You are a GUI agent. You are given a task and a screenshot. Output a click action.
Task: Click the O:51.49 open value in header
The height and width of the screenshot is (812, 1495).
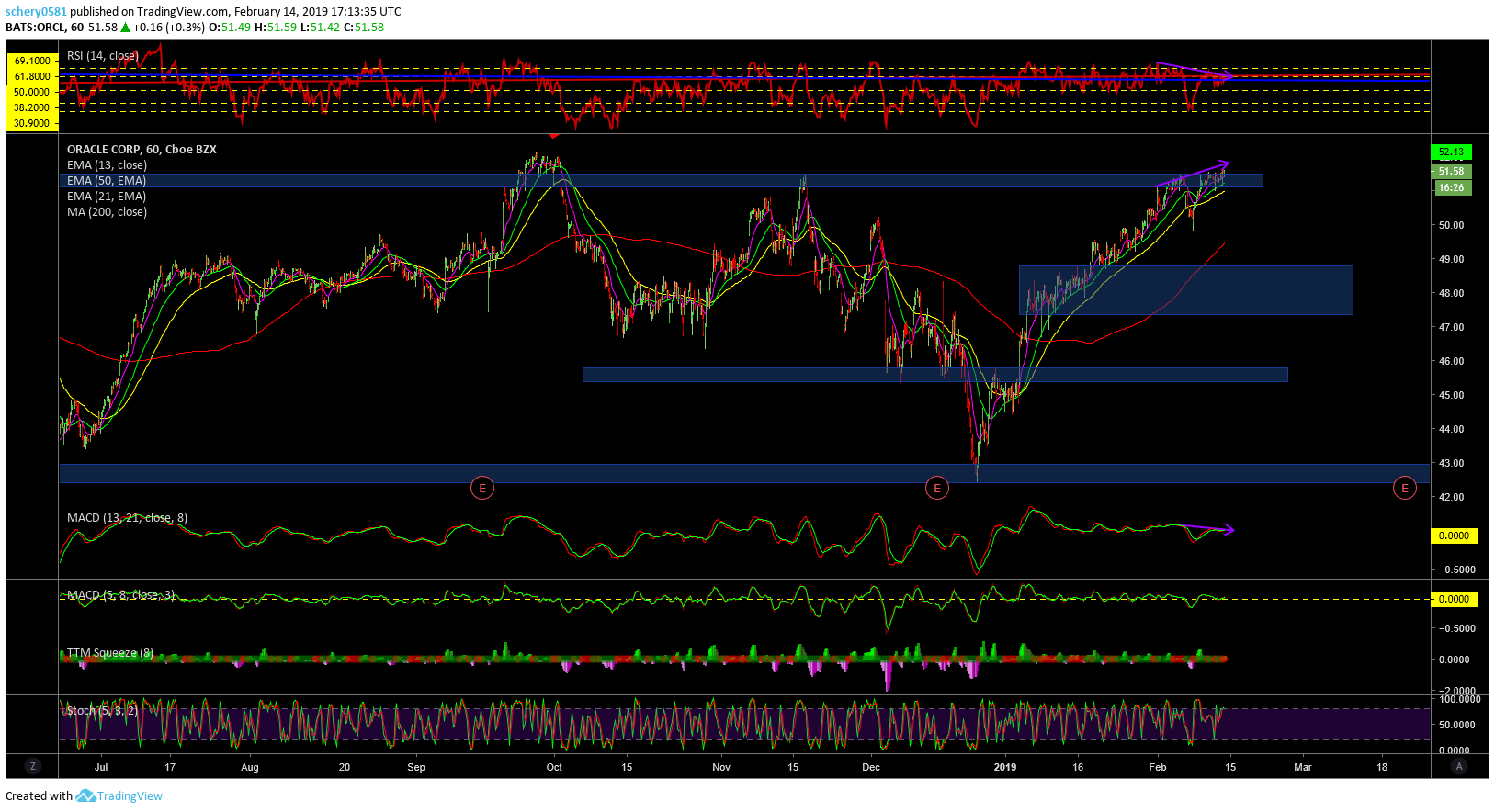point(230,28)
